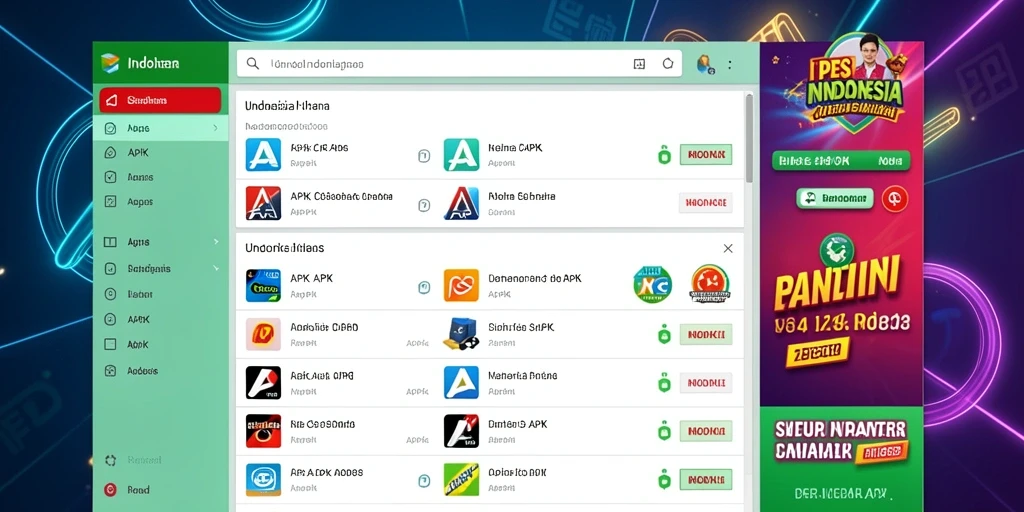Open the Dintens APK app icon
This screenshot has width=1024, height=512.
461,431
